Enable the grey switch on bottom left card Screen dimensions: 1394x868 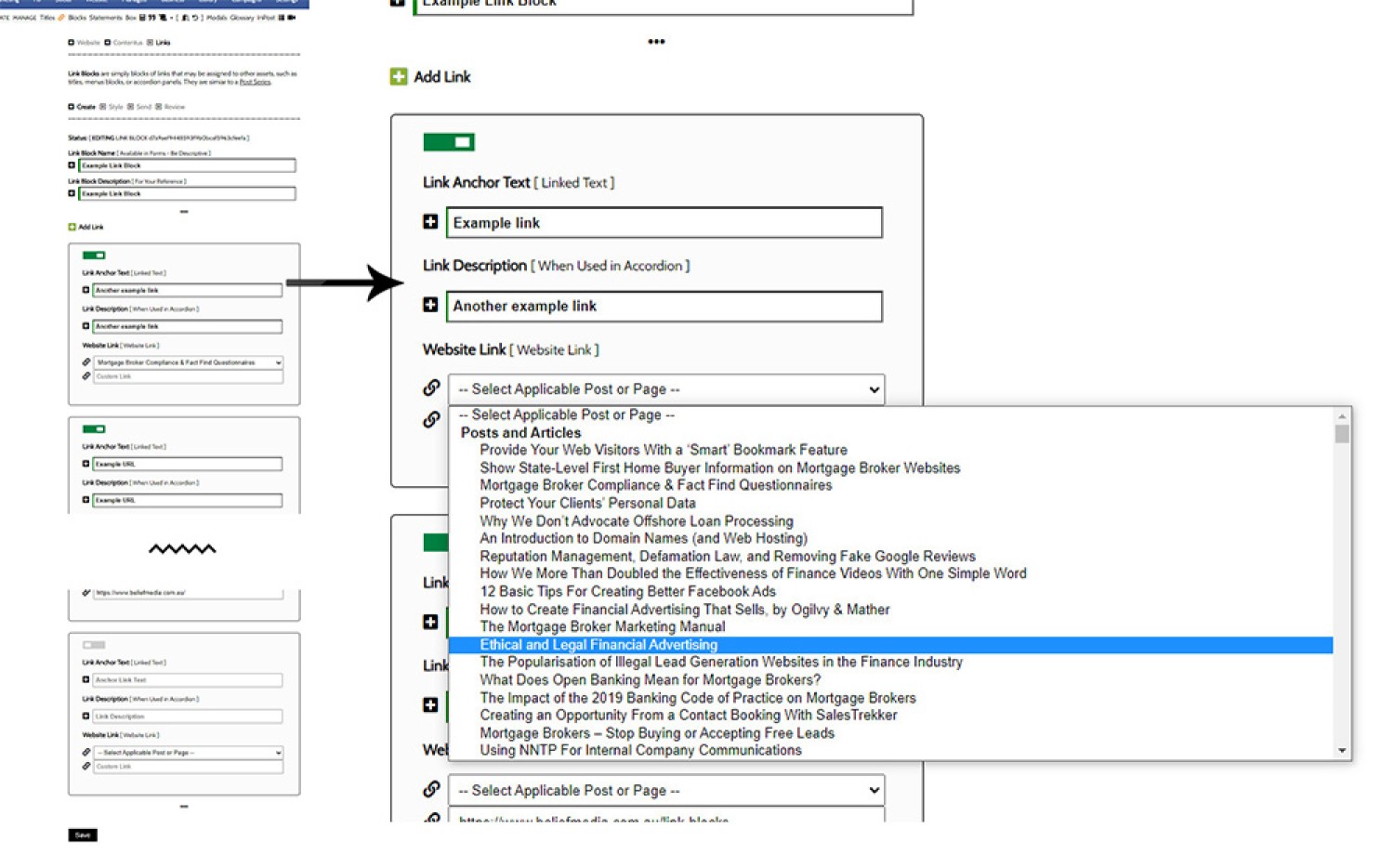click(x=94, y=645)
